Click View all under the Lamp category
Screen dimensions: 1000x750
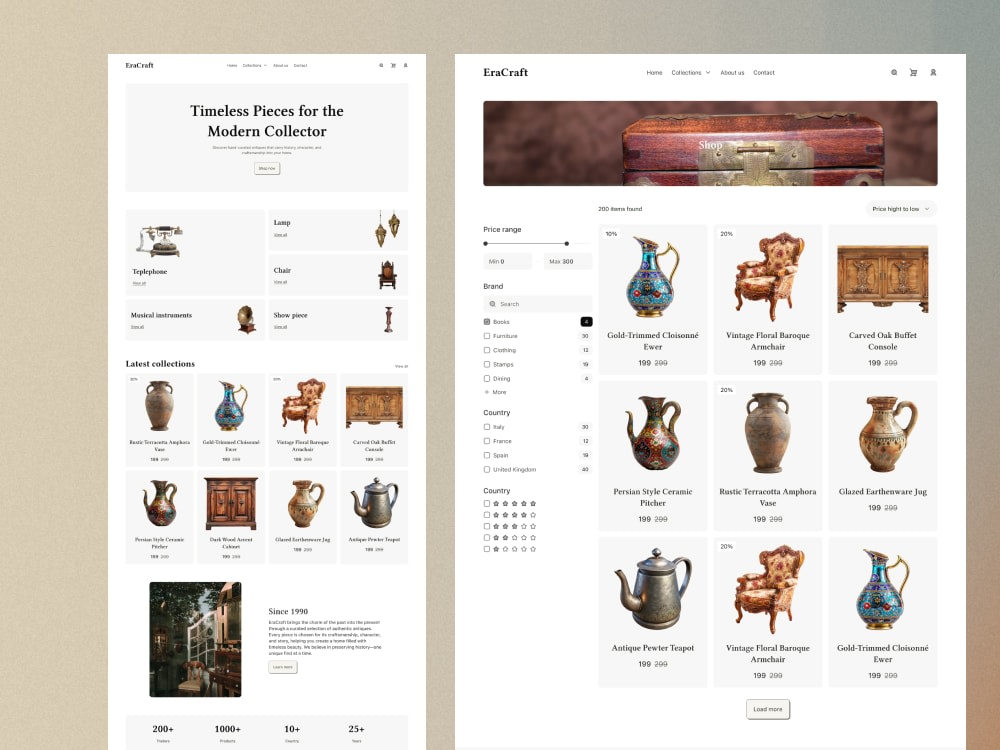click(281, 235)
